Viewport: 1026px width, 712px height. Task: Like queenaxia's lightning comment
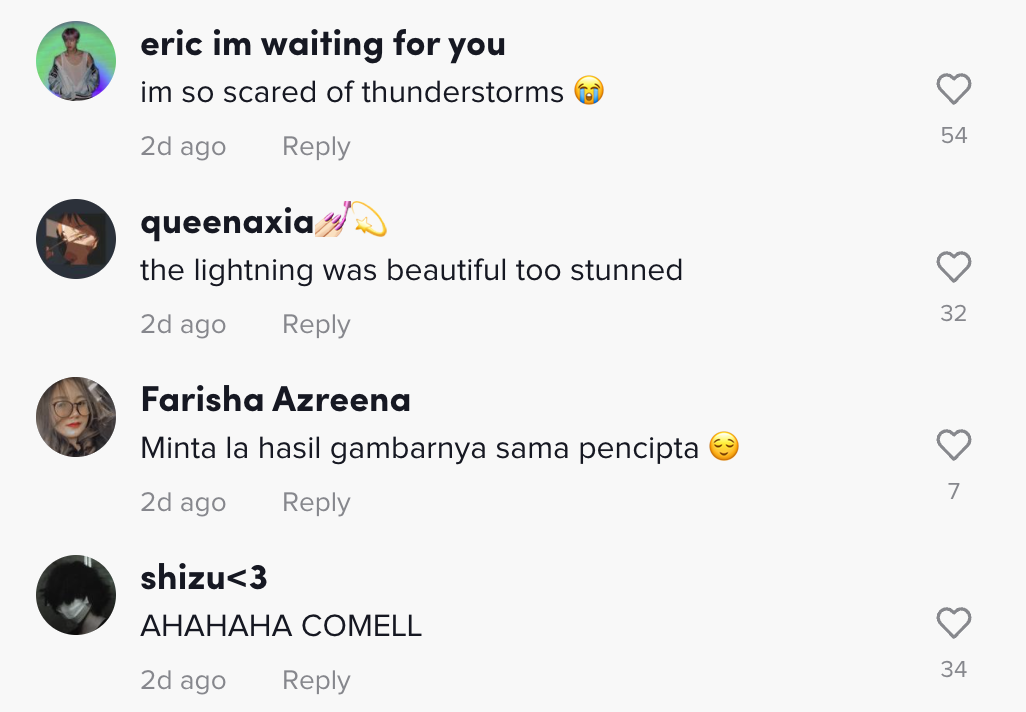[953, 267]
